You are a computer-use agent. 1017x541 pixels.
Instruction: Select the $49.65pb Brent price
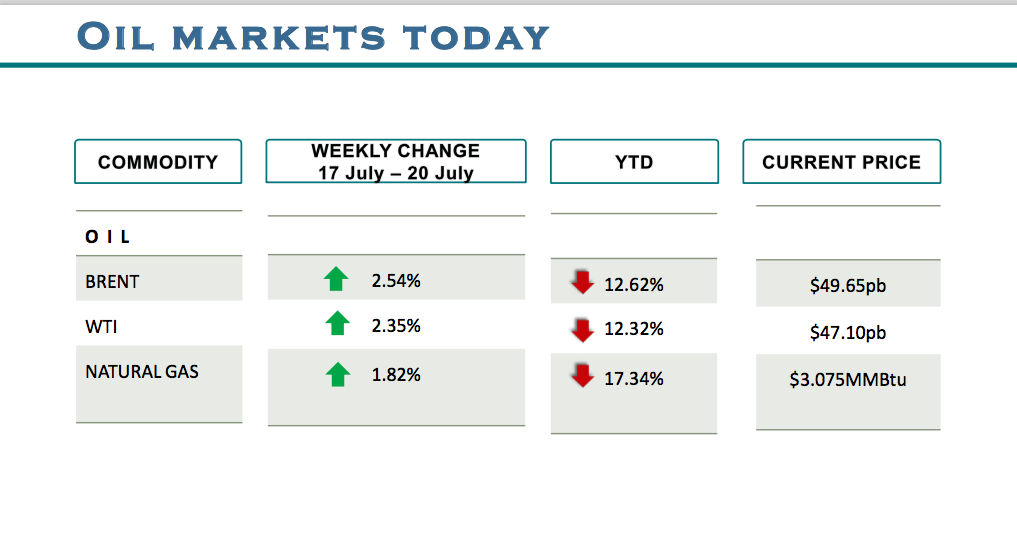click(x=848, y=286)
